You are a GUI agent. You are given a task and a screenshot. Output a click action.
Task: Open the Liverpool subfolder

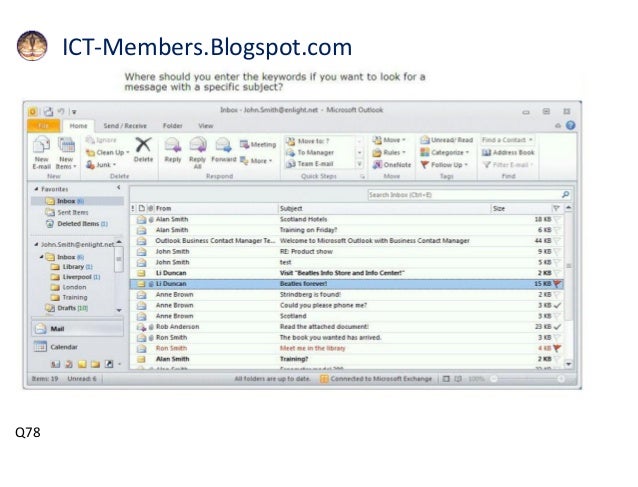[76, 277]
